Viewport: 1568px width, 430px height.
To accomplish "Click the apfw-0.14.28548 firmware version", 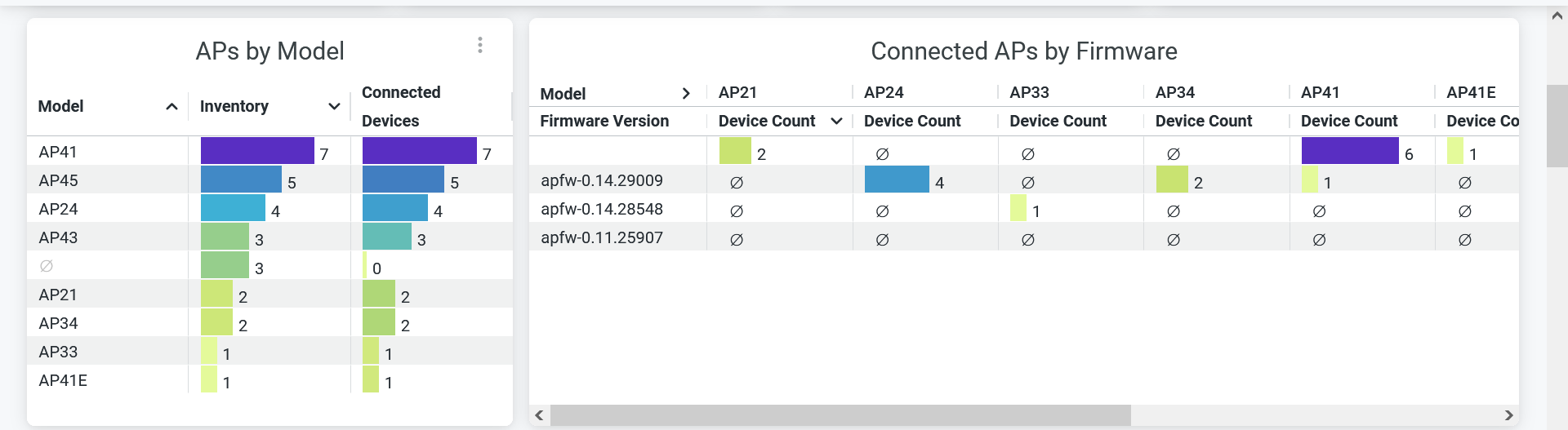I will [x=602, y=209].
